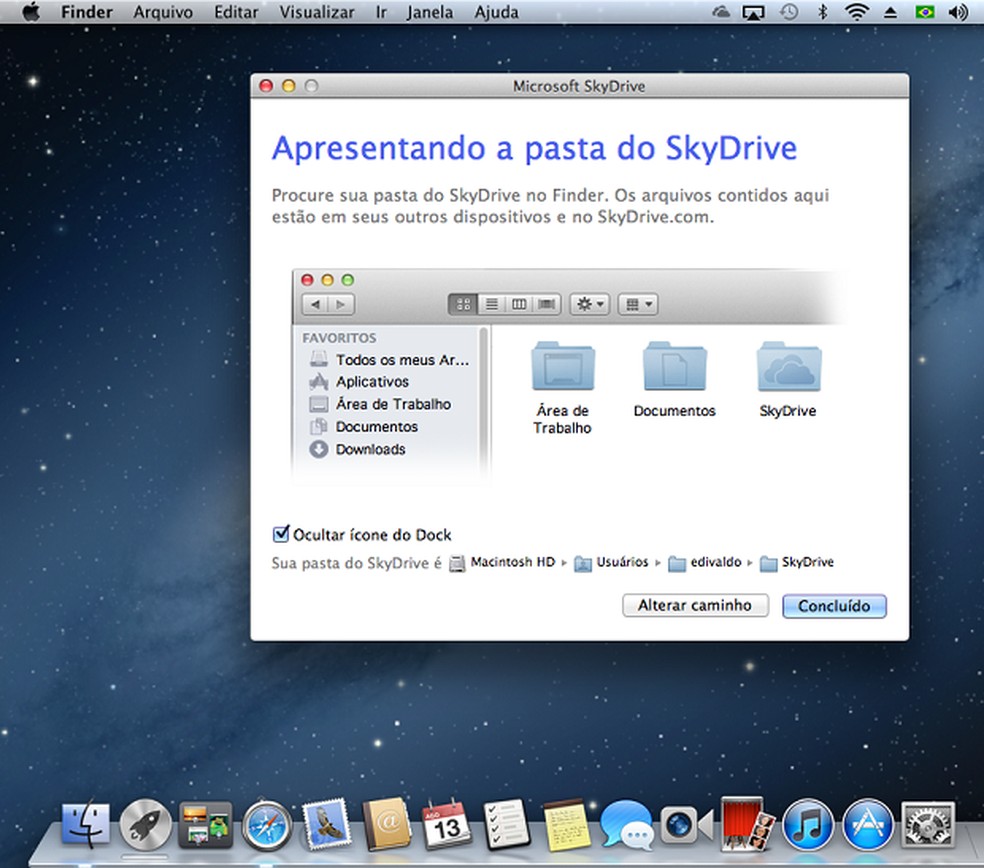Open the Apple menu
984x868 pixels.
point(30,13)
